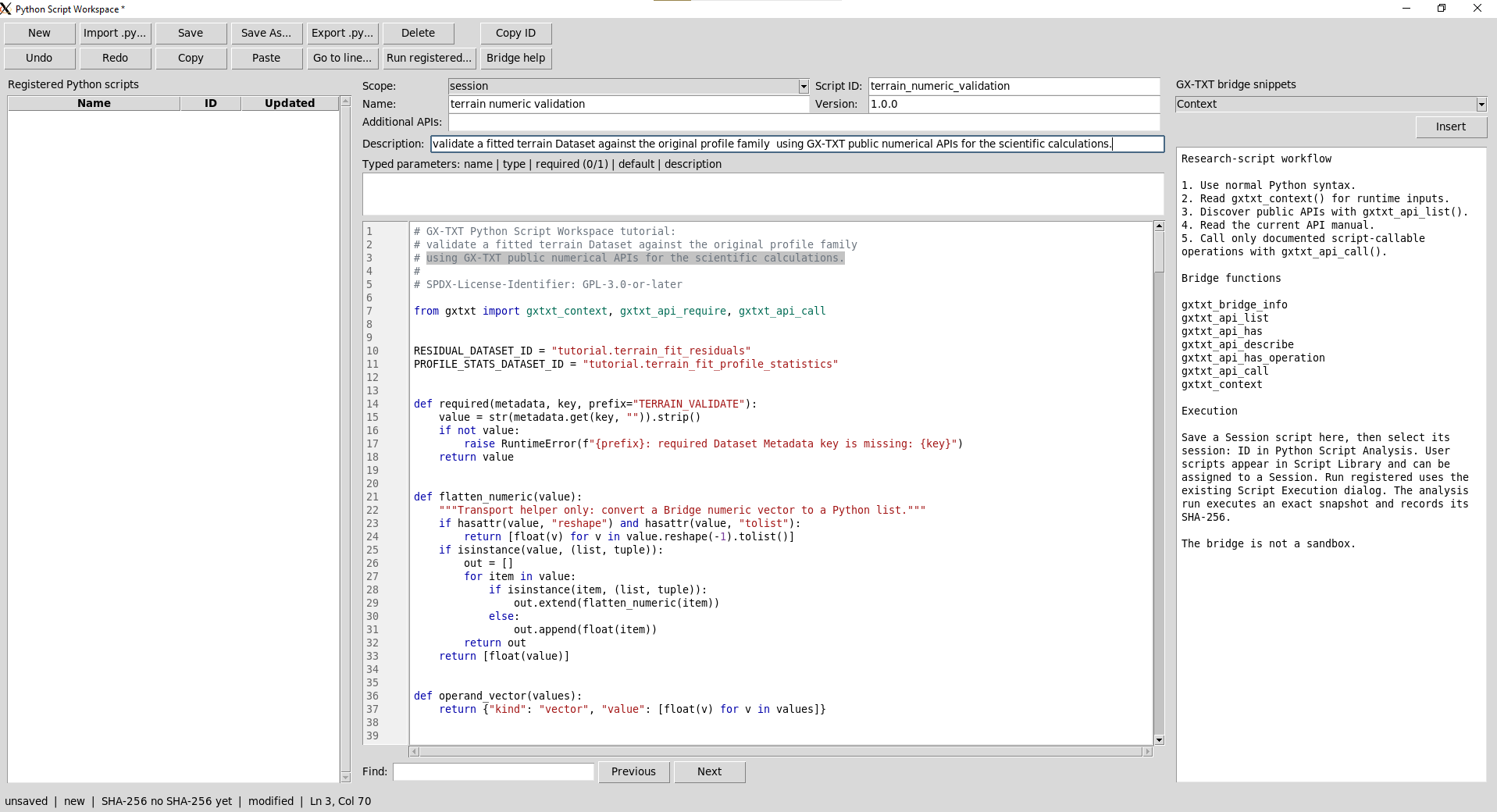Insert the selected bridge snippet

click(x=1451, y=126)
